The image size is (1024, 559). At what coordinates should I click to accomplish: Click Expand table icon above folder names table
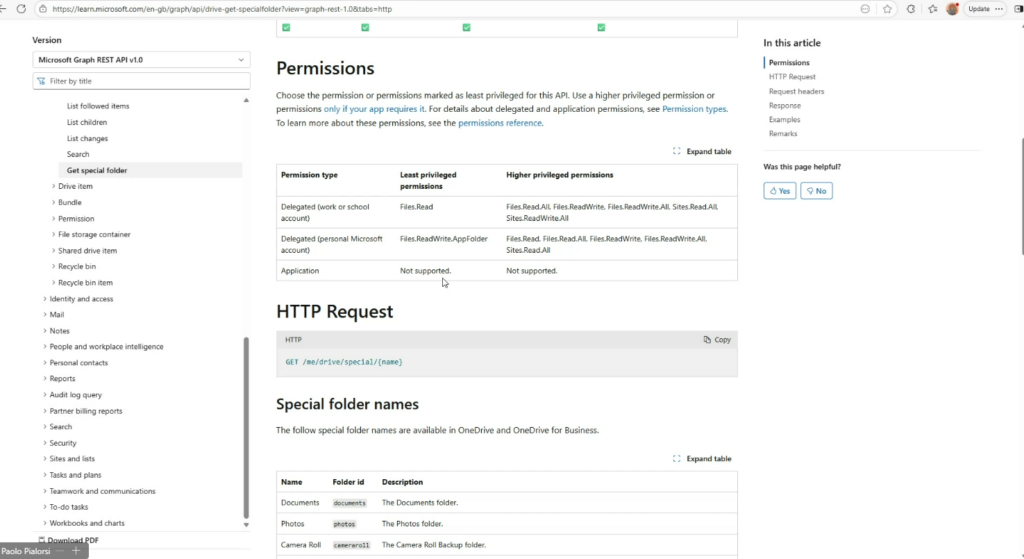(x=677, y=458)
